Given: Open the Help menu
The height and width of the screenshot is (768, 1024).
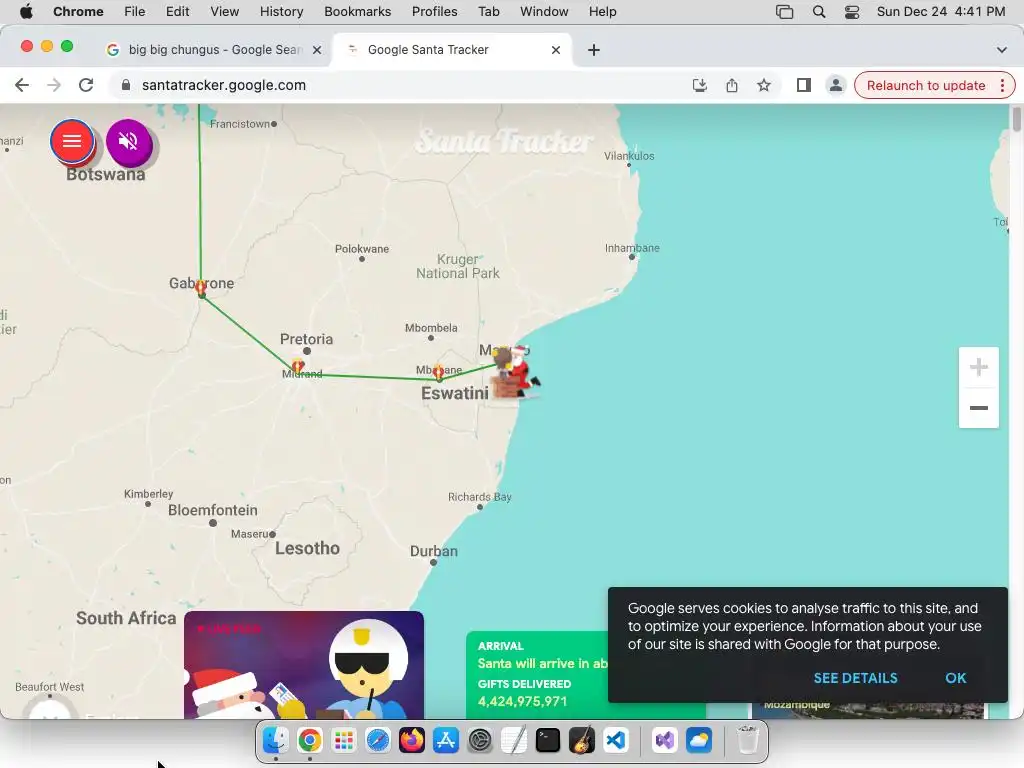Looking at the screenshot, I should coord(602,12).
